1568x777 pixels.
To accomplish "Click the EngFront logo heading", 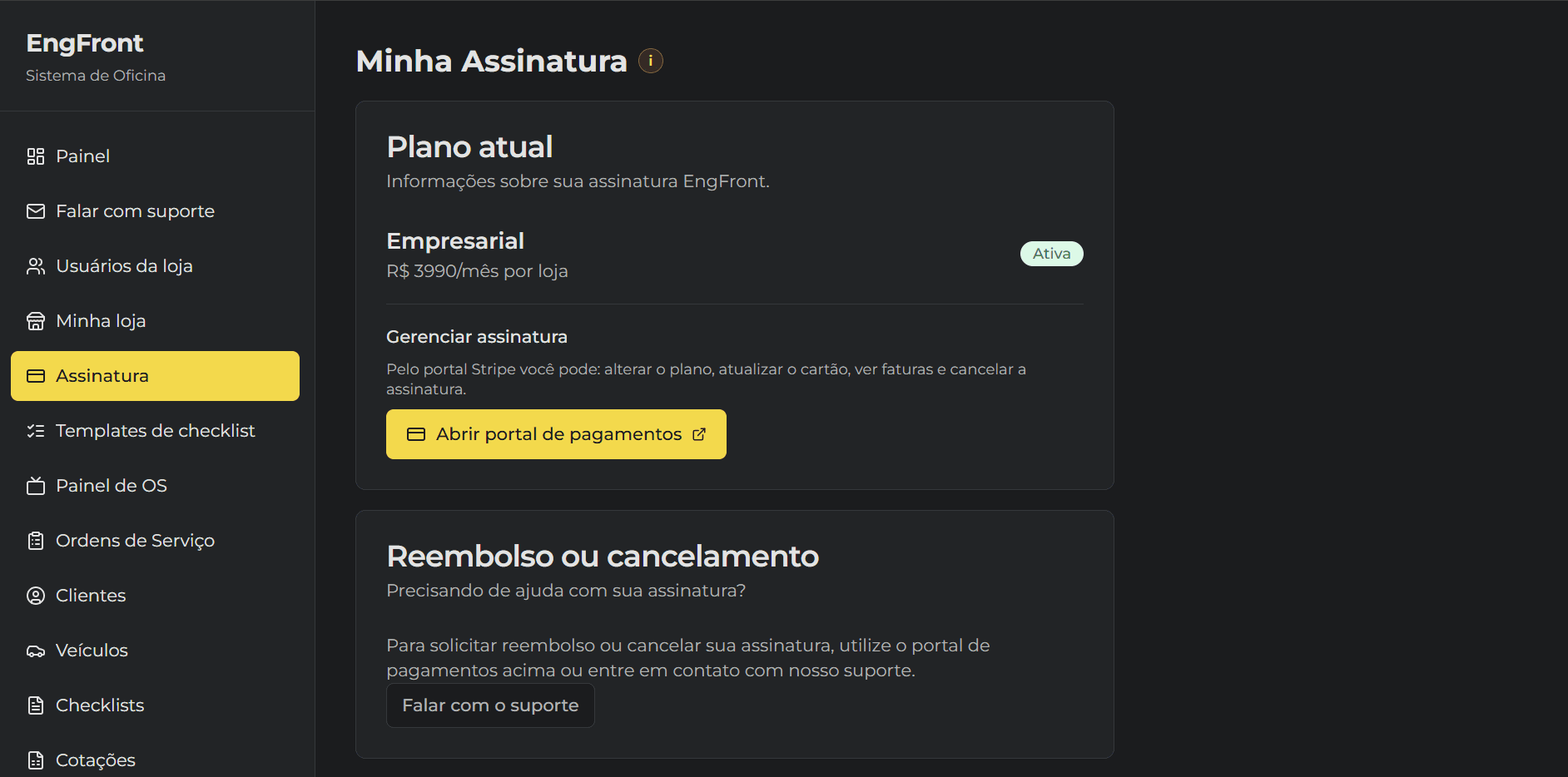I will 84,42.
